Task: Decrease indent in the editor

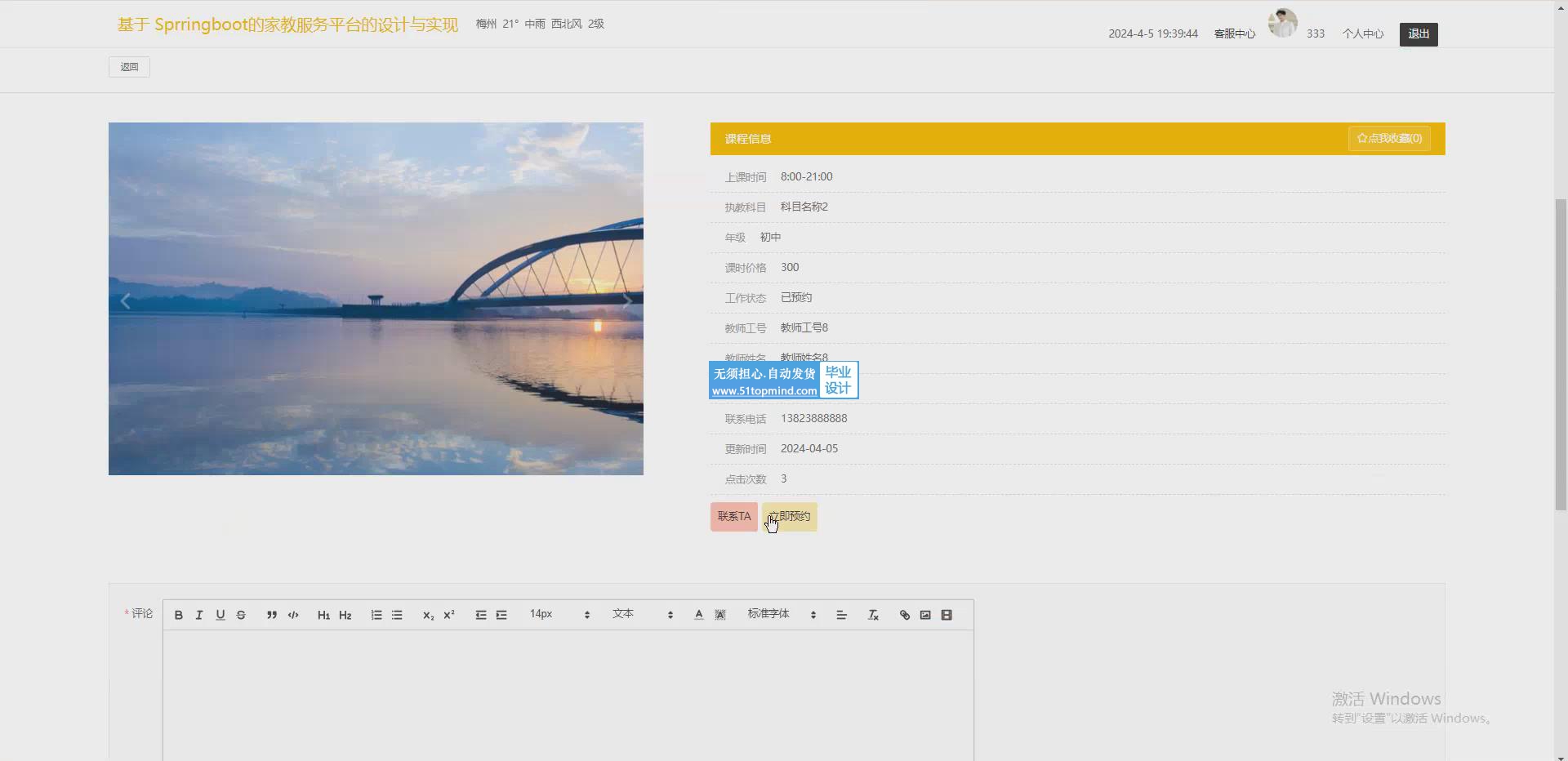Action: click(x=481, y=615)
